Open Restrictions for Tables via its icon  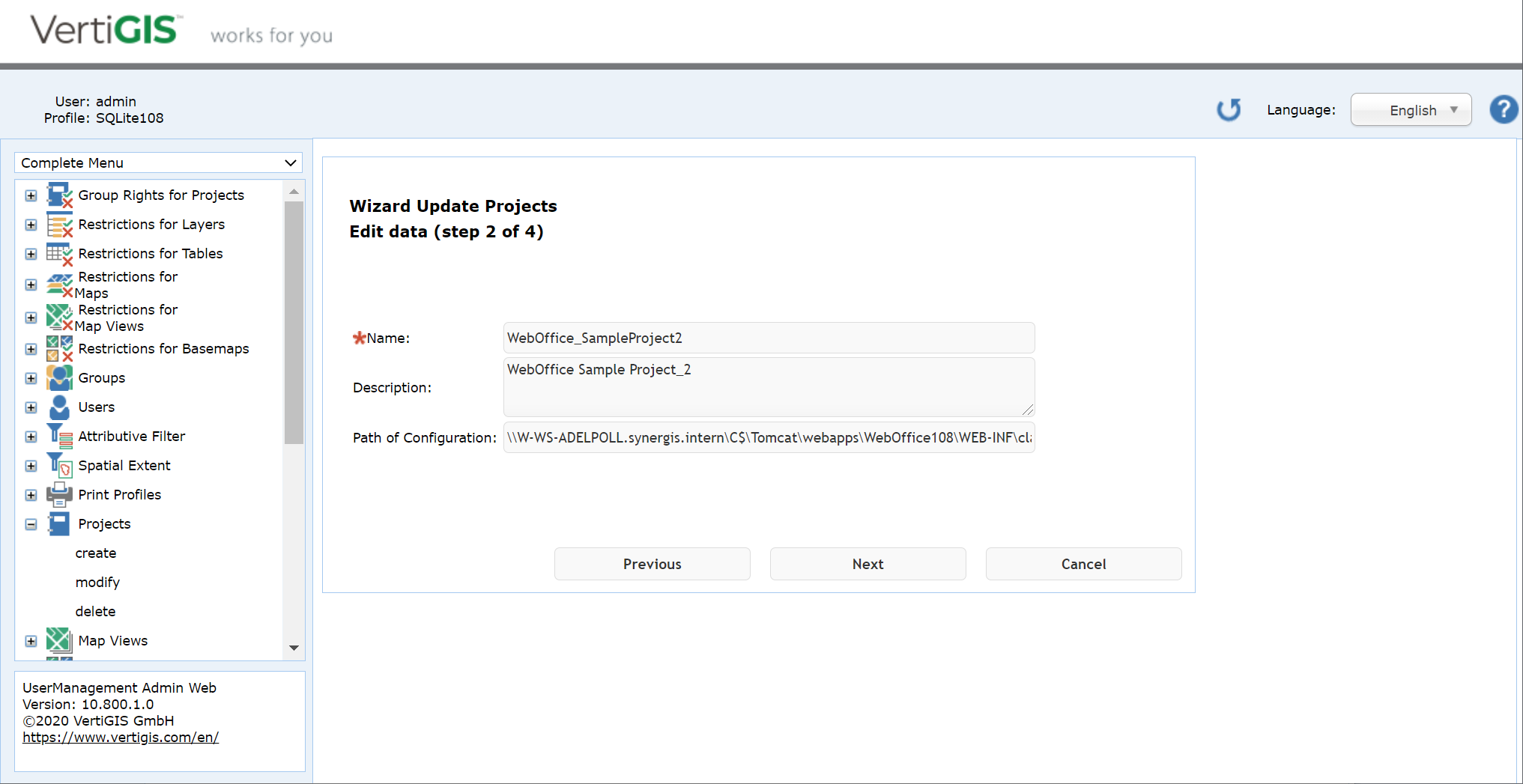click(x=59, y=254)
